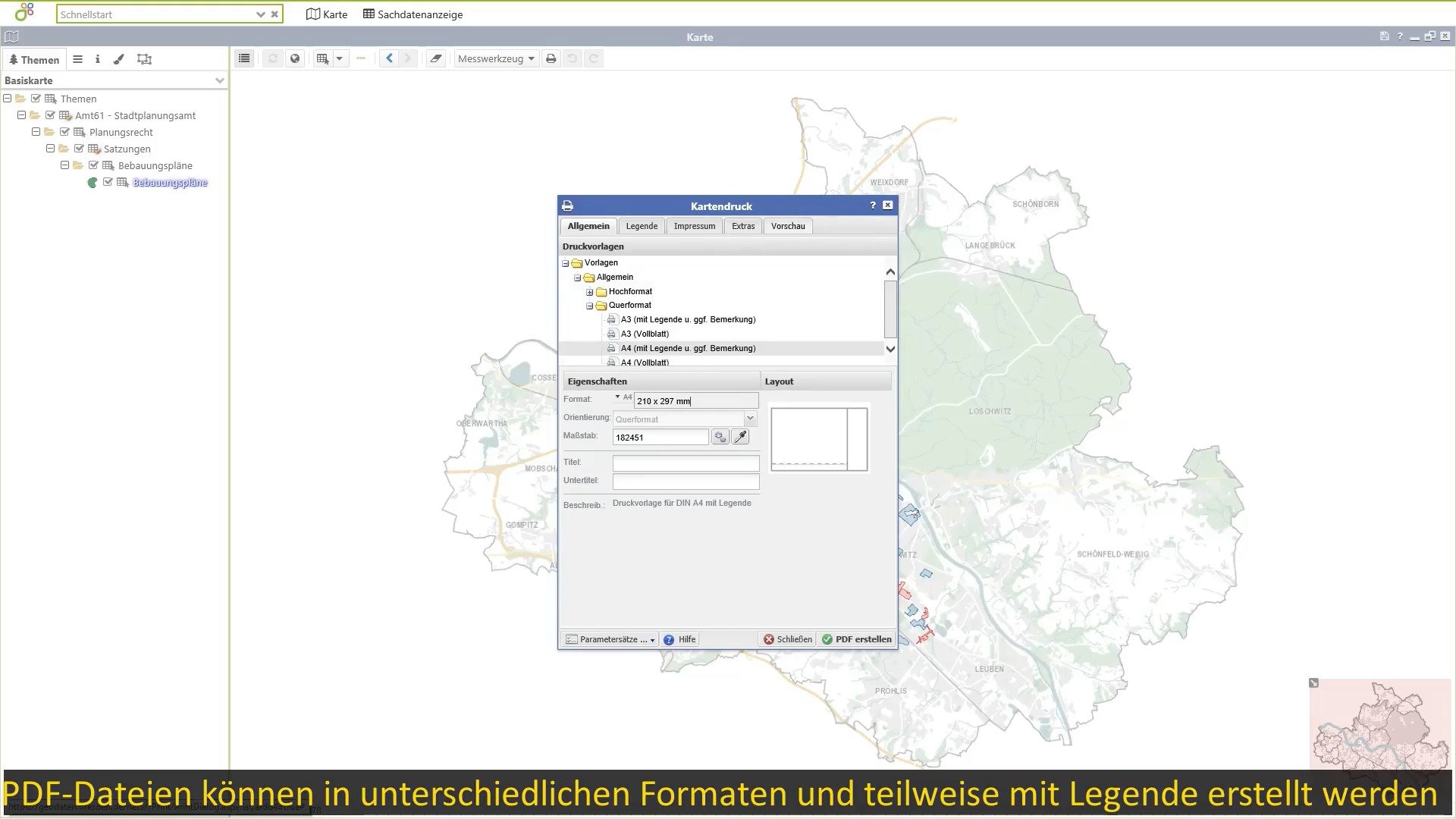
Task: Open the Messwerkzeug dropdown
Action: coord(496,58)
